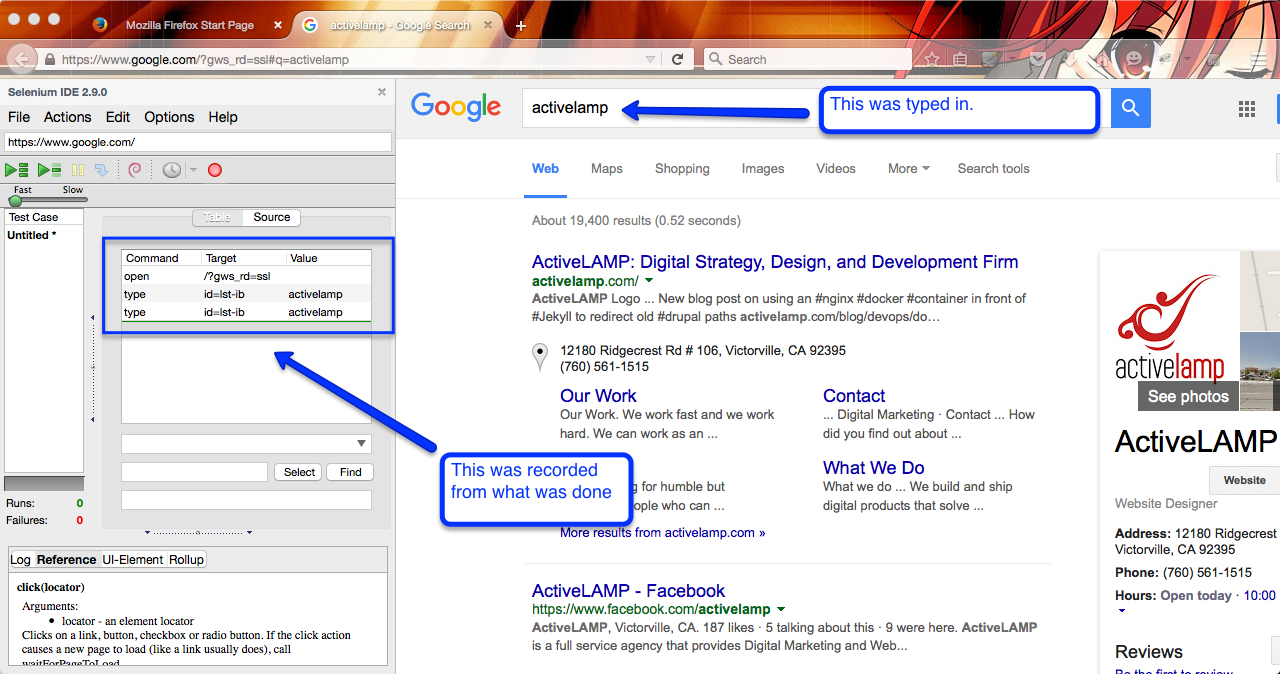1280x674 pixels.
Task: Switch to the UI-Element tab
Action: [133, 560]
